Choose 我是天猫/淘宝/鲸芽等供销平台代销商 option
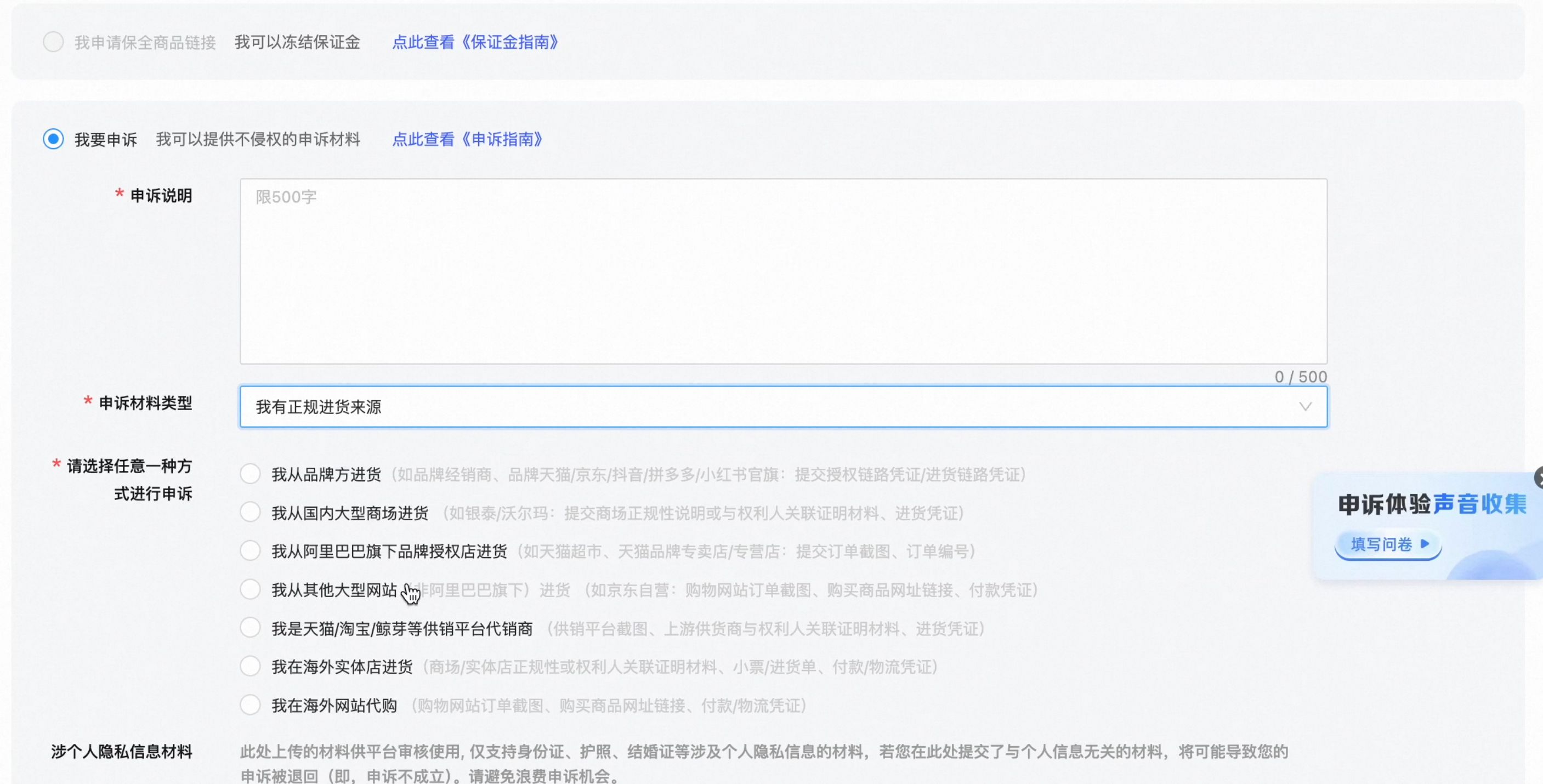 pyautogui.click(x=250, y=628)
